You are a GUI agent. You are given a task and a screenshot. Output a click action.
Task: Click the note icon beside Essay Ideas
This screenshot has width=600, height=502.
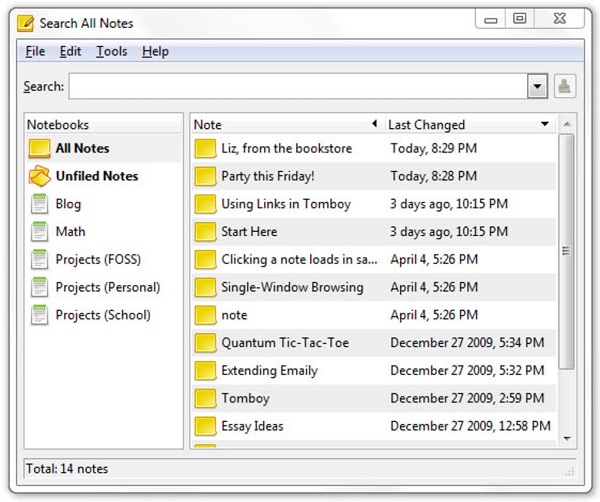205,426
